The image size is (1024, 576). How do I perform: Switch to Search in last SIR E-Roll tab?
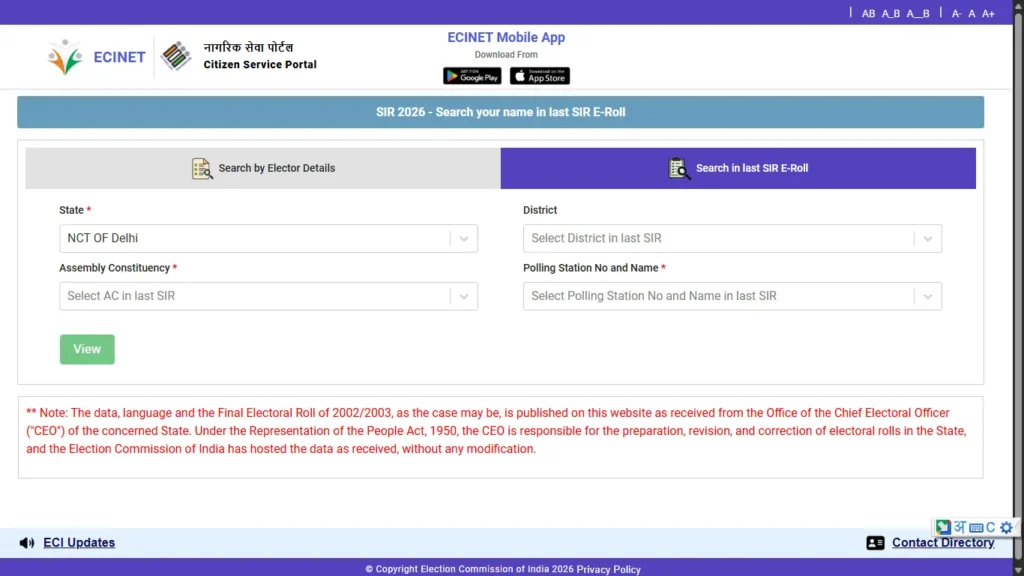coord(738,168)
